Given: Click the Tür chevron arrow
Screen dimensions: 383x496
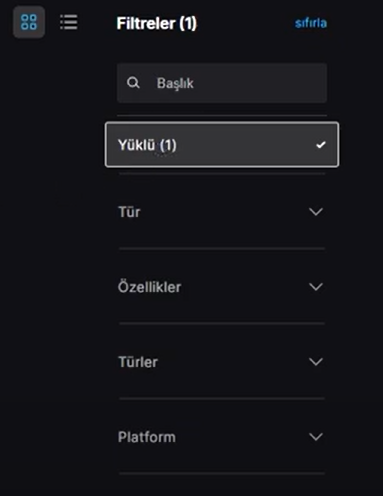Looking at the screenshot, I should point(316,212).
